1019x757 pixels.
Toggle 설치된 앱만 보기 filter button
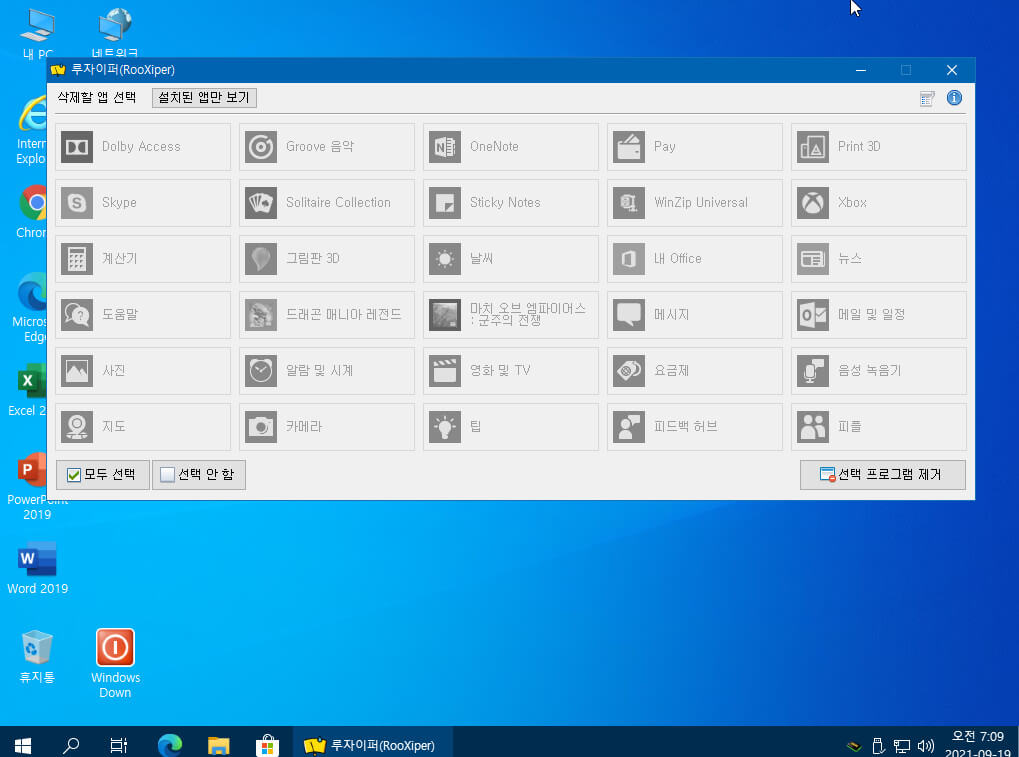click(x=204, y=97)
